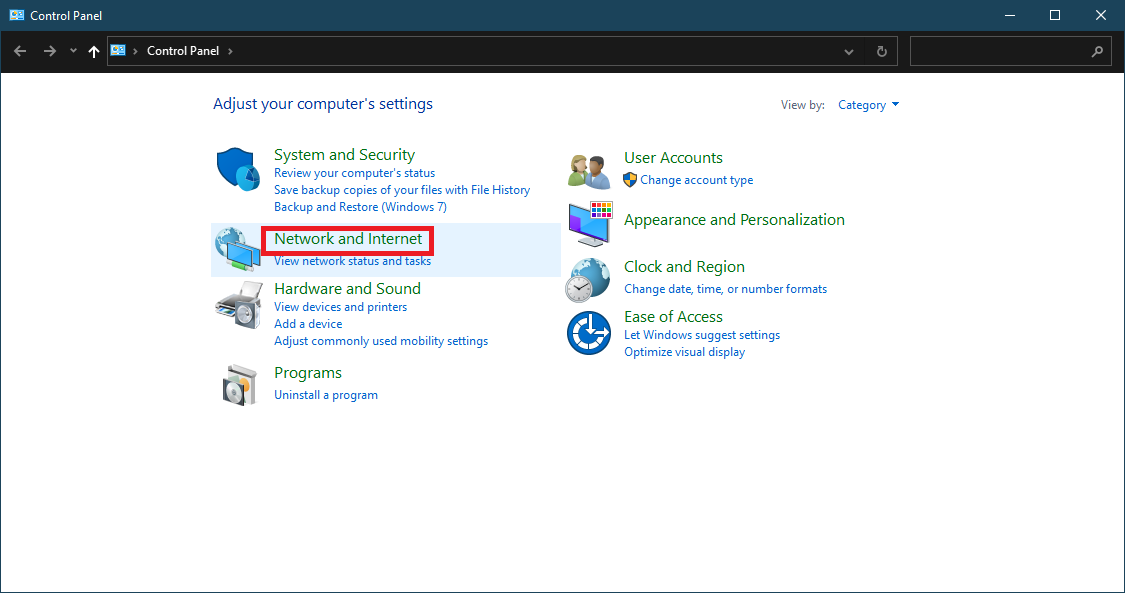Expand chevron after Control Panel breadcrumb
Screen dimensions: 1125x593
(x=230, y=51)
